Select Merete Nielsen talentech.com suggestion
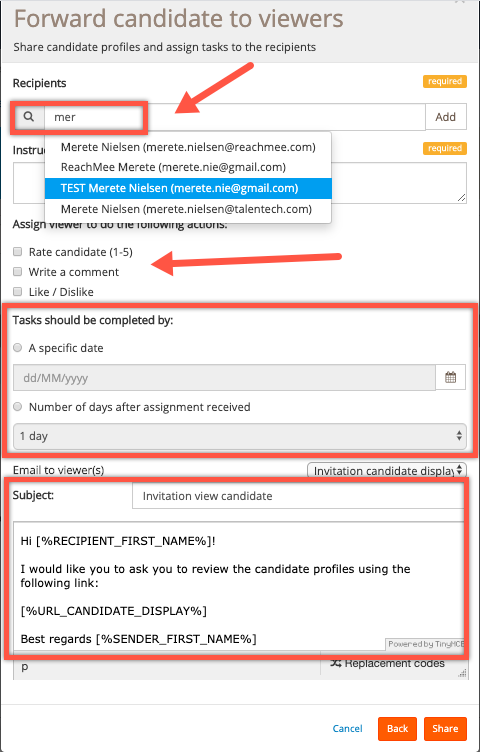Viewport: 480px width, 752px height. tap(188, 209)
